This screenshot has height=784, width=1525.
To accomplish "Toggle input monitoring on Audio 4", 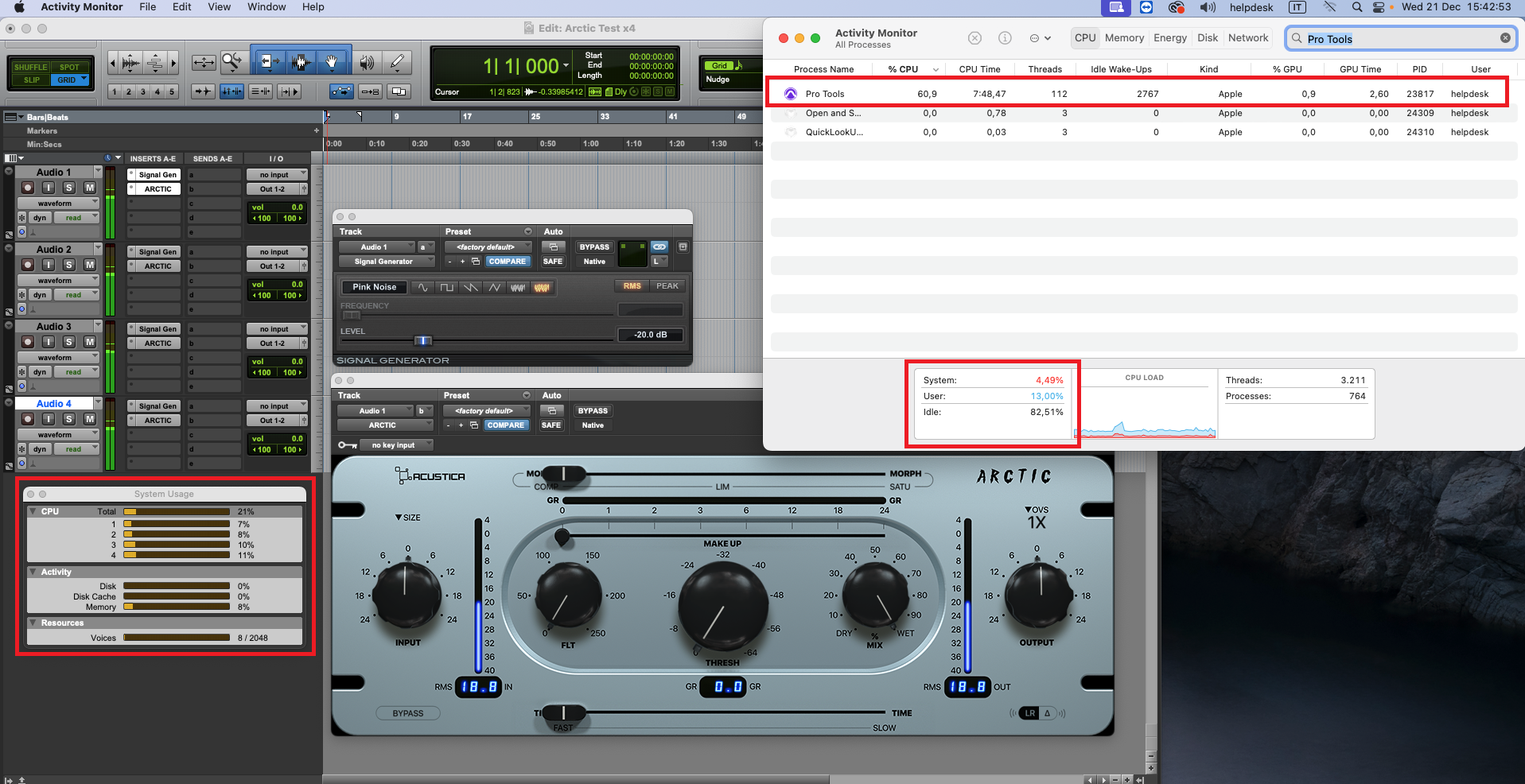I will pos(49,419).
